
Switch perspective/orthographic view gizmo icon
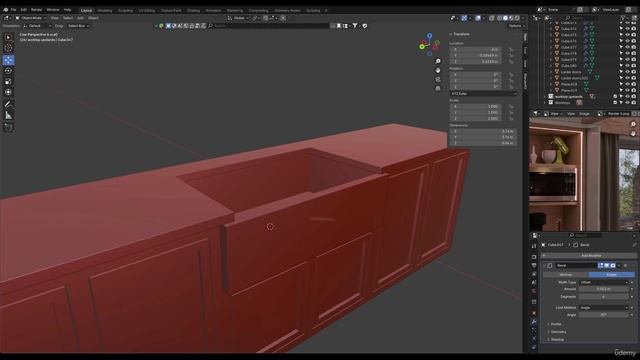[x=438, y=89]
